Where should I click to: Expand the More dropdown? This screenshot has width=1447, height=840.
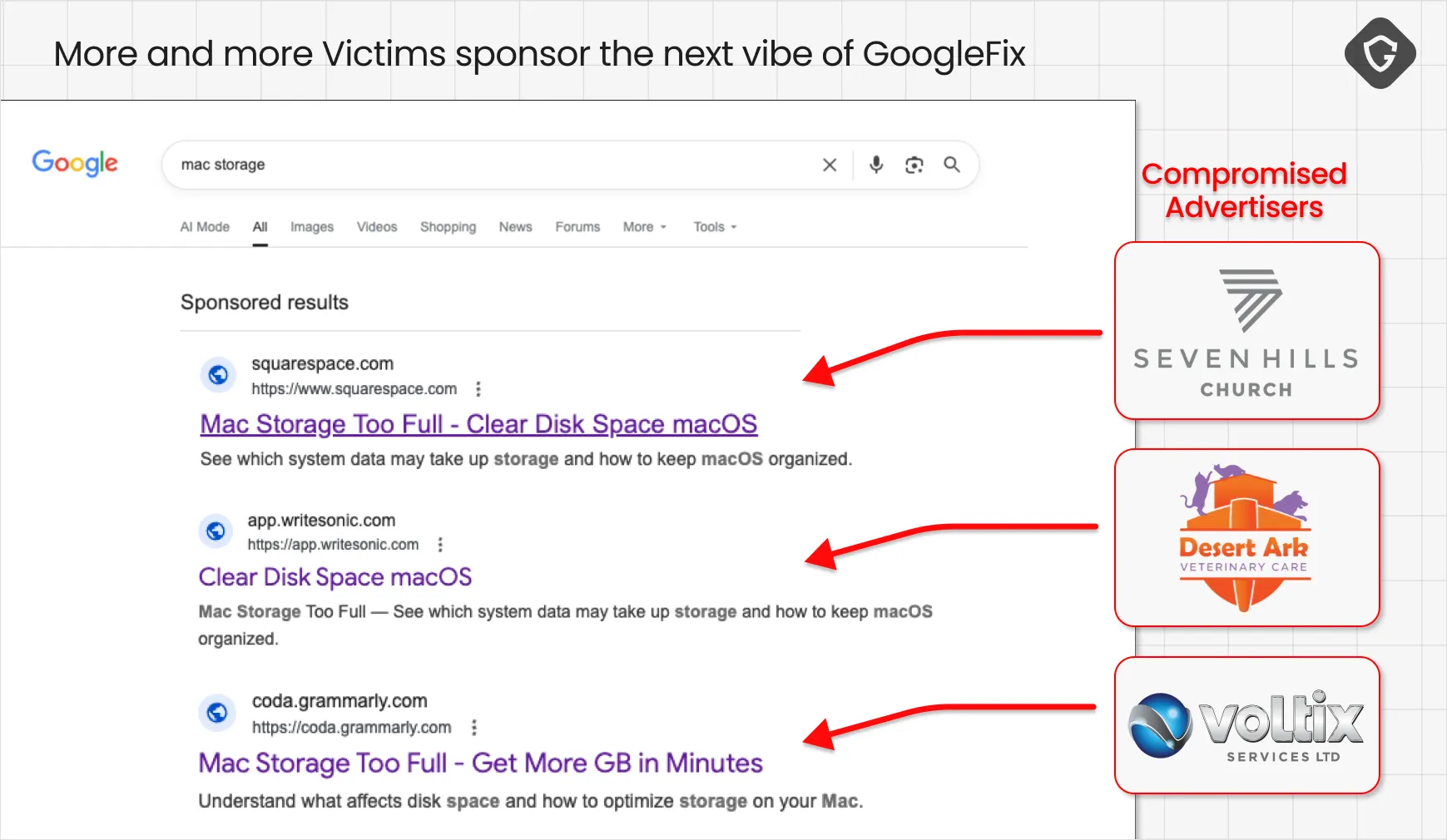(x=645, y=227)
